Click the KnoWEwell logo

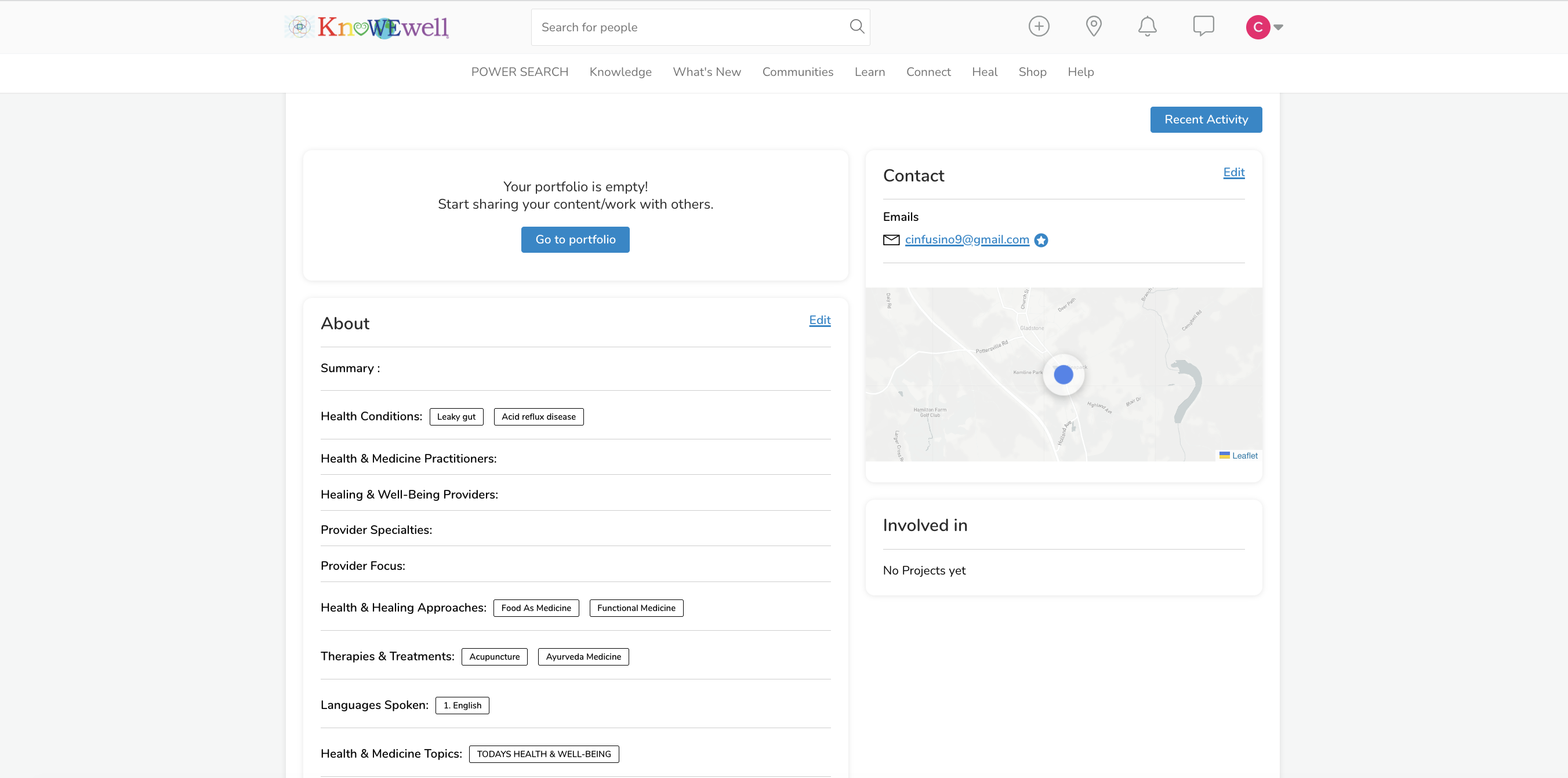(367, 27)
